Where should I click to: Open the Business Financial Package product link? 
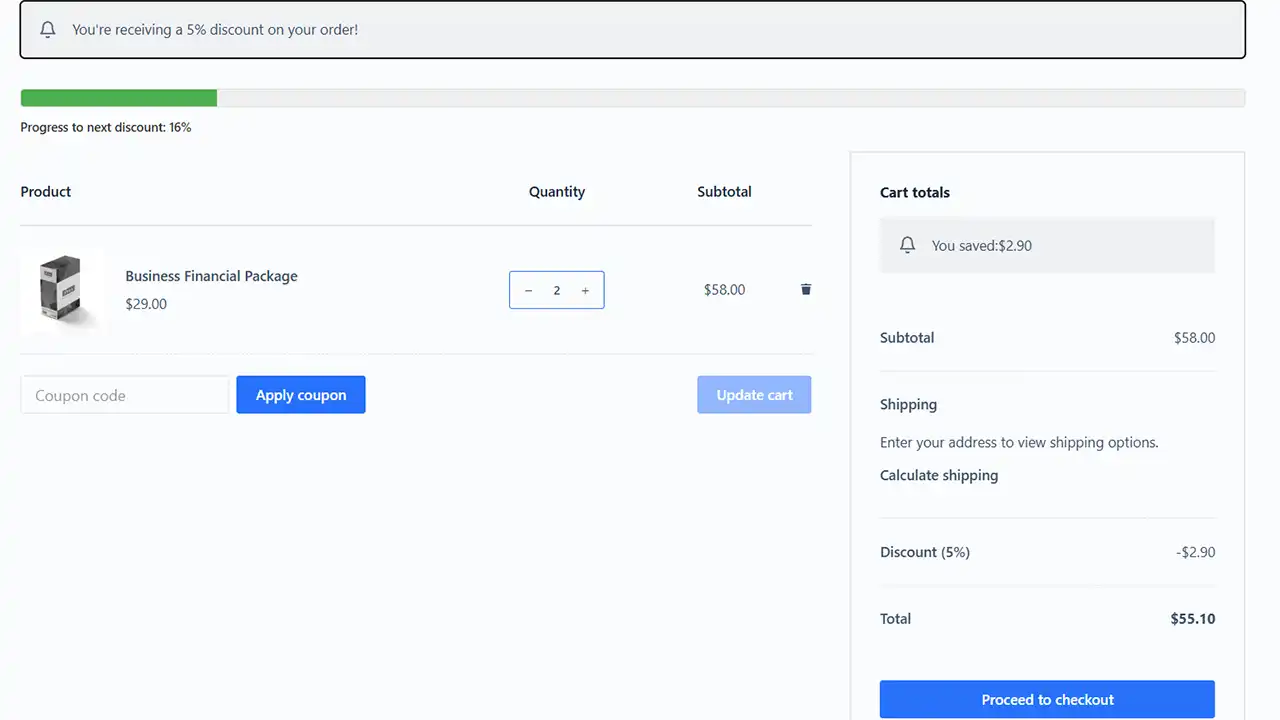211,276
